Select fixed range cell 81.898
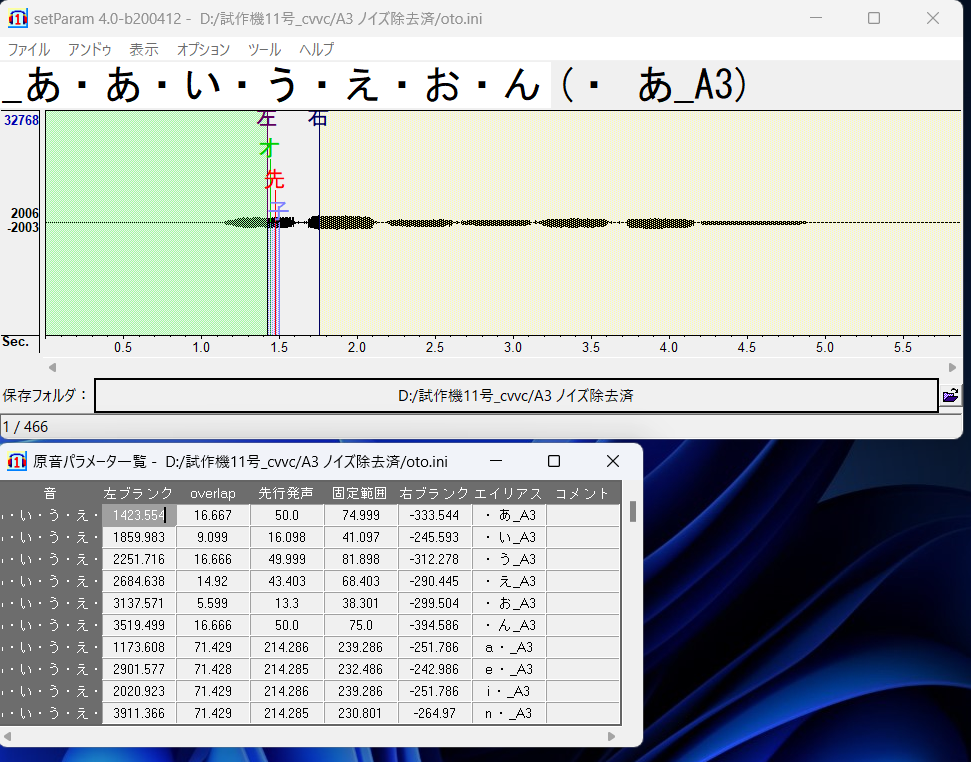The image size is (971, 762). (361, 559)
